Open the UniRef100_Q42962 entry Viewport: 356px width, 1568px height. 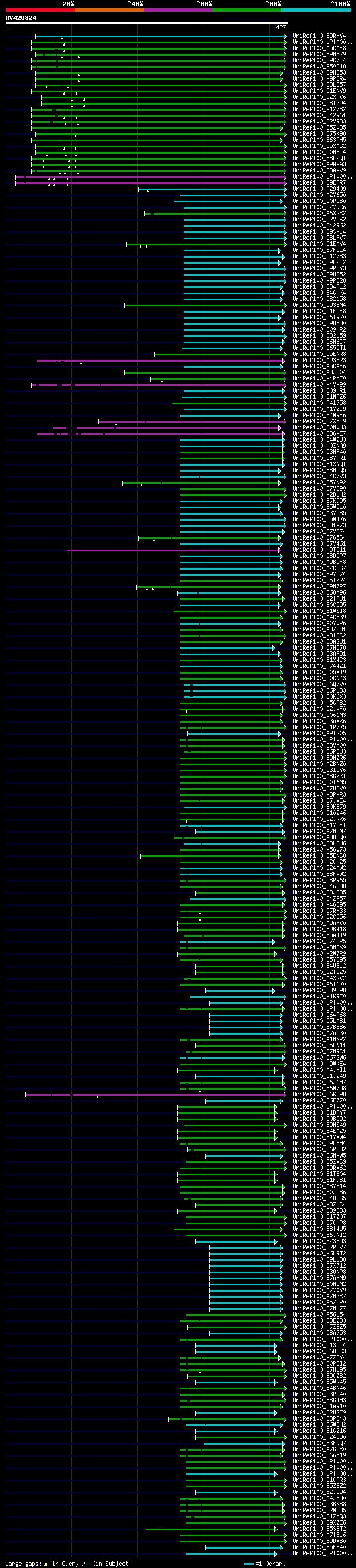319,226
